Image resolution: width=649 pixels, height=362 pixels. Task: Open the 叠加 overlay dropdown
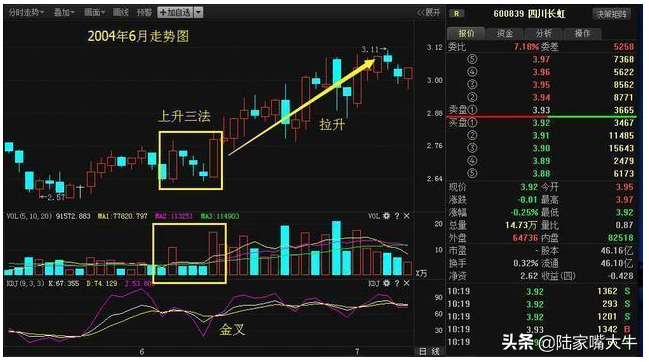(x=64, y=12)
